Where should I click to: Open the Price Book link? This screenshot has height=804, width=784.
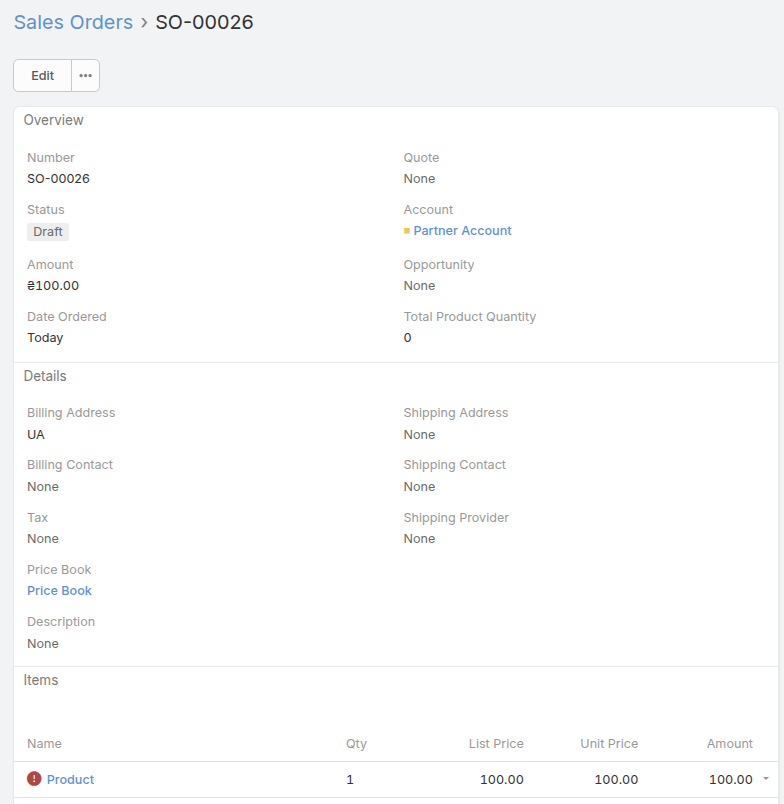click(59, 591)
